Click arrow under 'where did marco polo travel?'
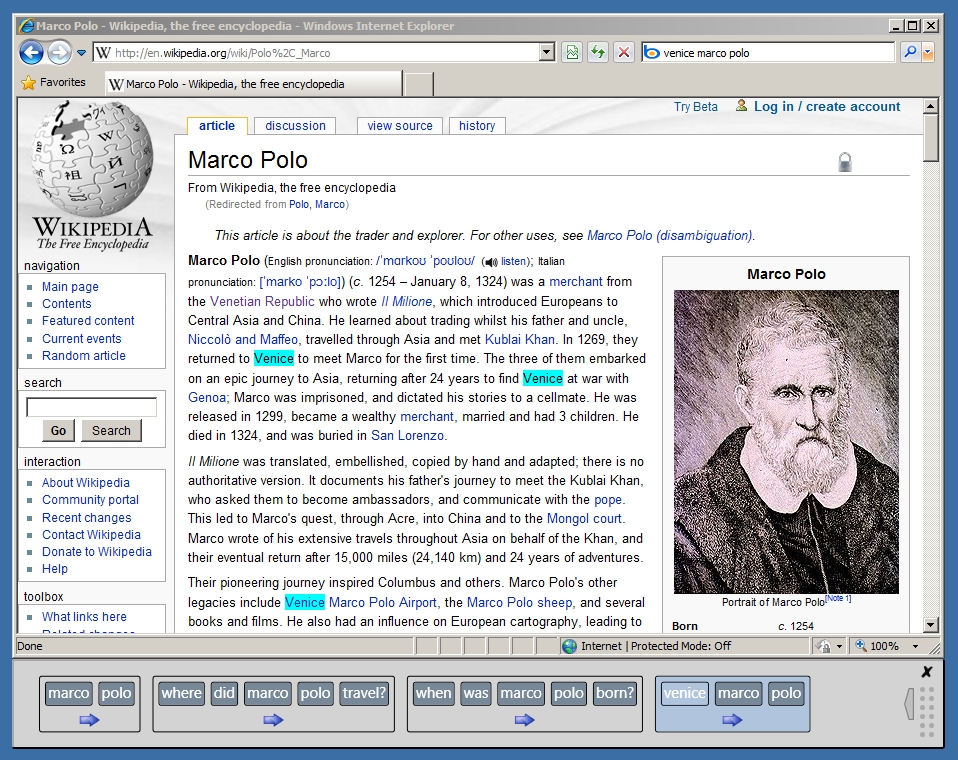Screen dimensions: 958x760 (x=273, y=720)
